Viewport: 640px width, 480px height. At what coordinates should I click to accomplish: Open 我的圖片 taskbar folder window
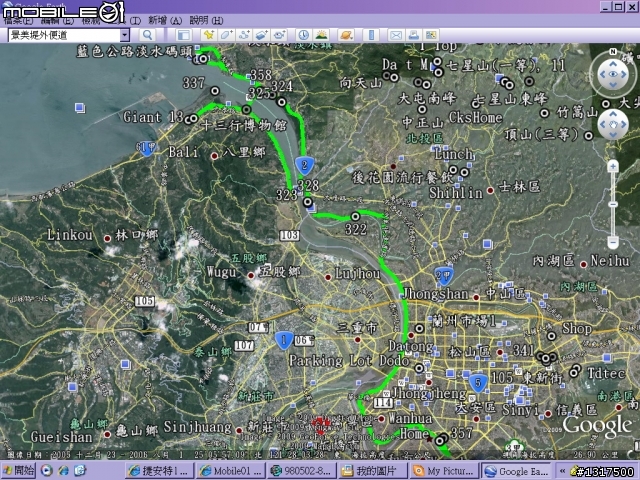click(x=373, y=471)
